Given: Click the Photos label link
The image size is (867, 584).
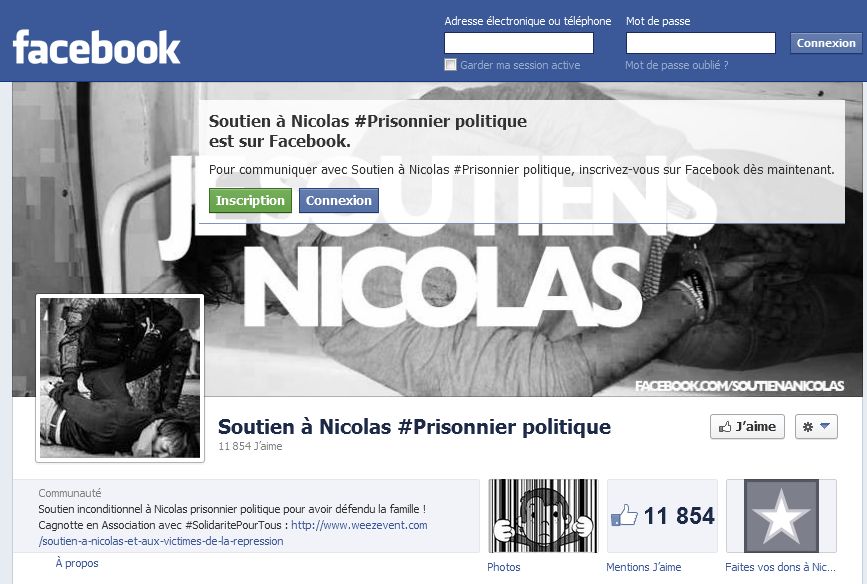Looking at the screenshot, I should point(504,567).
